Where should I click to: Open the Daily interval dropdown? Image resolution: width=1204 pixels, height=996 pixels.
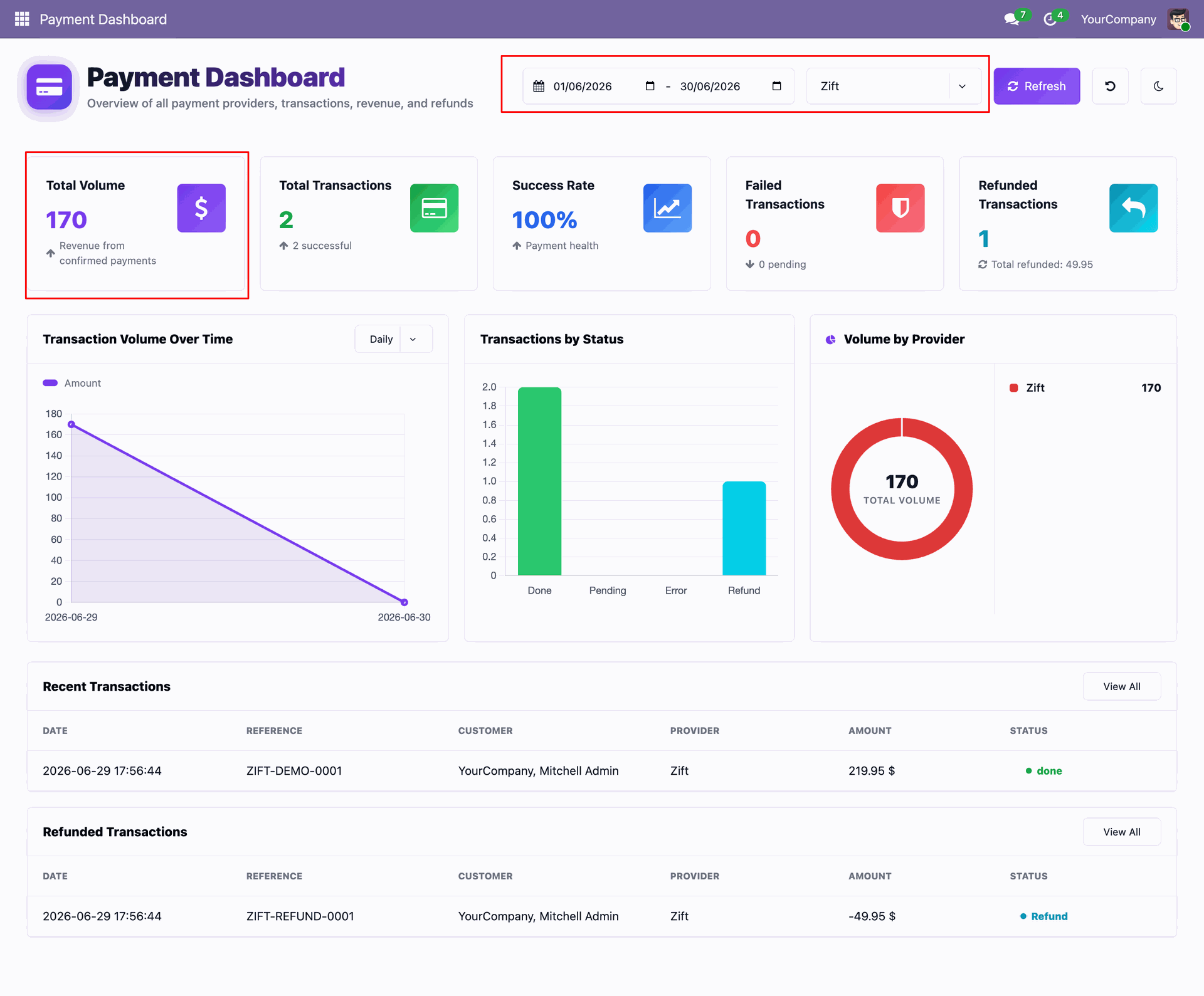point(393,339)
